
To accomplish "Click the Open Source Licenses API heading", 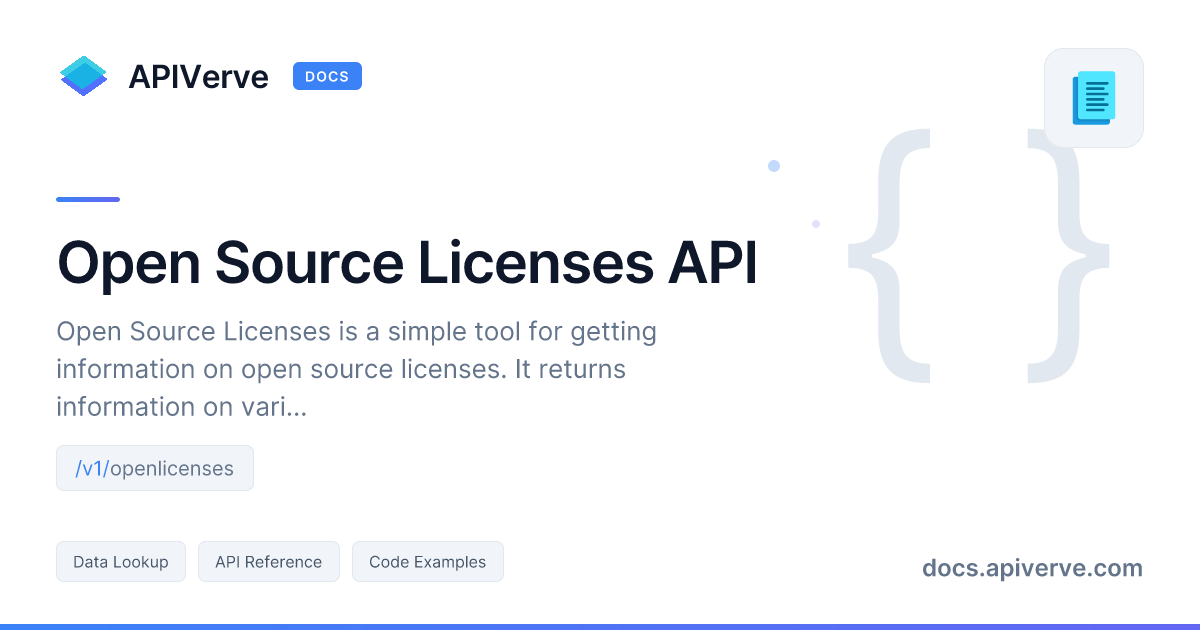I will (x=407, y=264).
